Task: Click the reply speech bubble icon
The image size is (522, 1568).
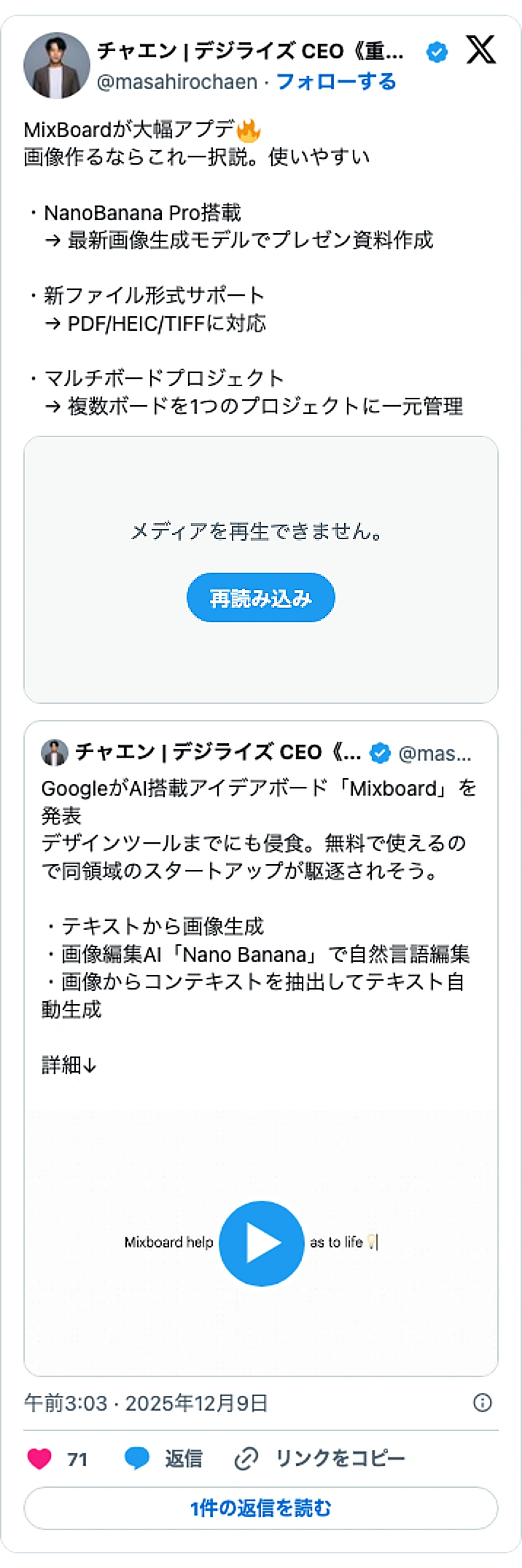Action: pyautogui.click(x=135, y=1458)
